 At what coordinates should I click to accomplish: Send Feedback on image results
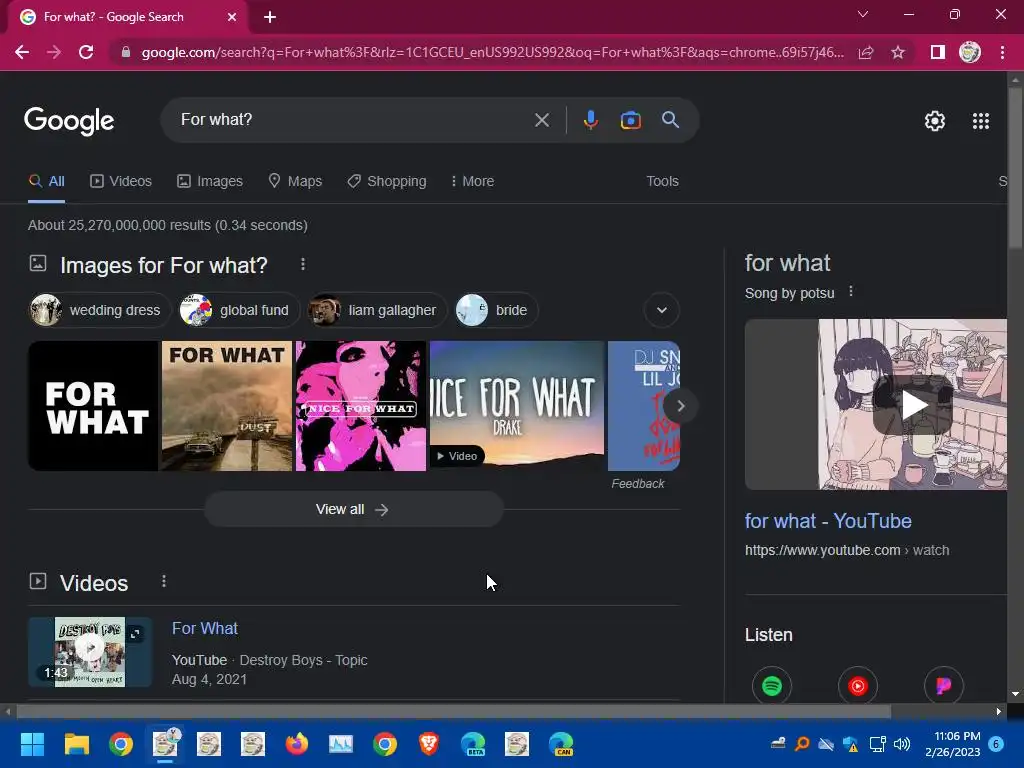[637, 484]
